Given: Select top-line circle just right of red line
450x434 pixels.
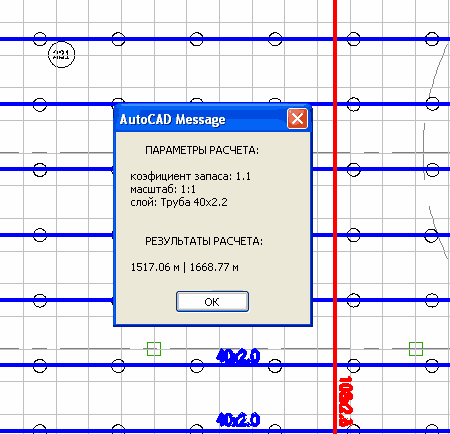Looking at the screenshot, I should [353, 39].
